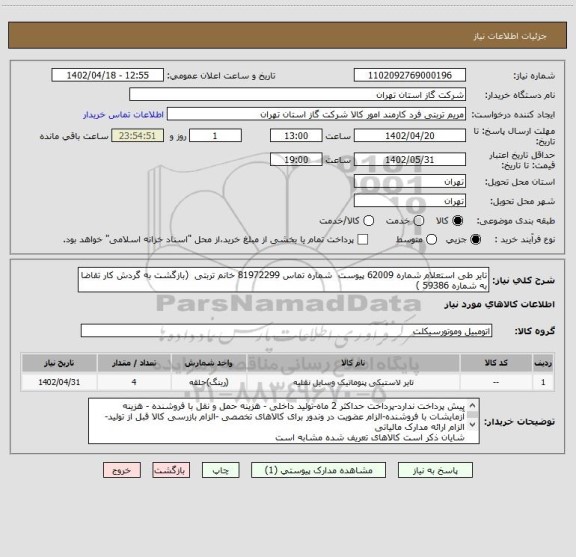Click the remaining days field showing 1

point(215,136)
